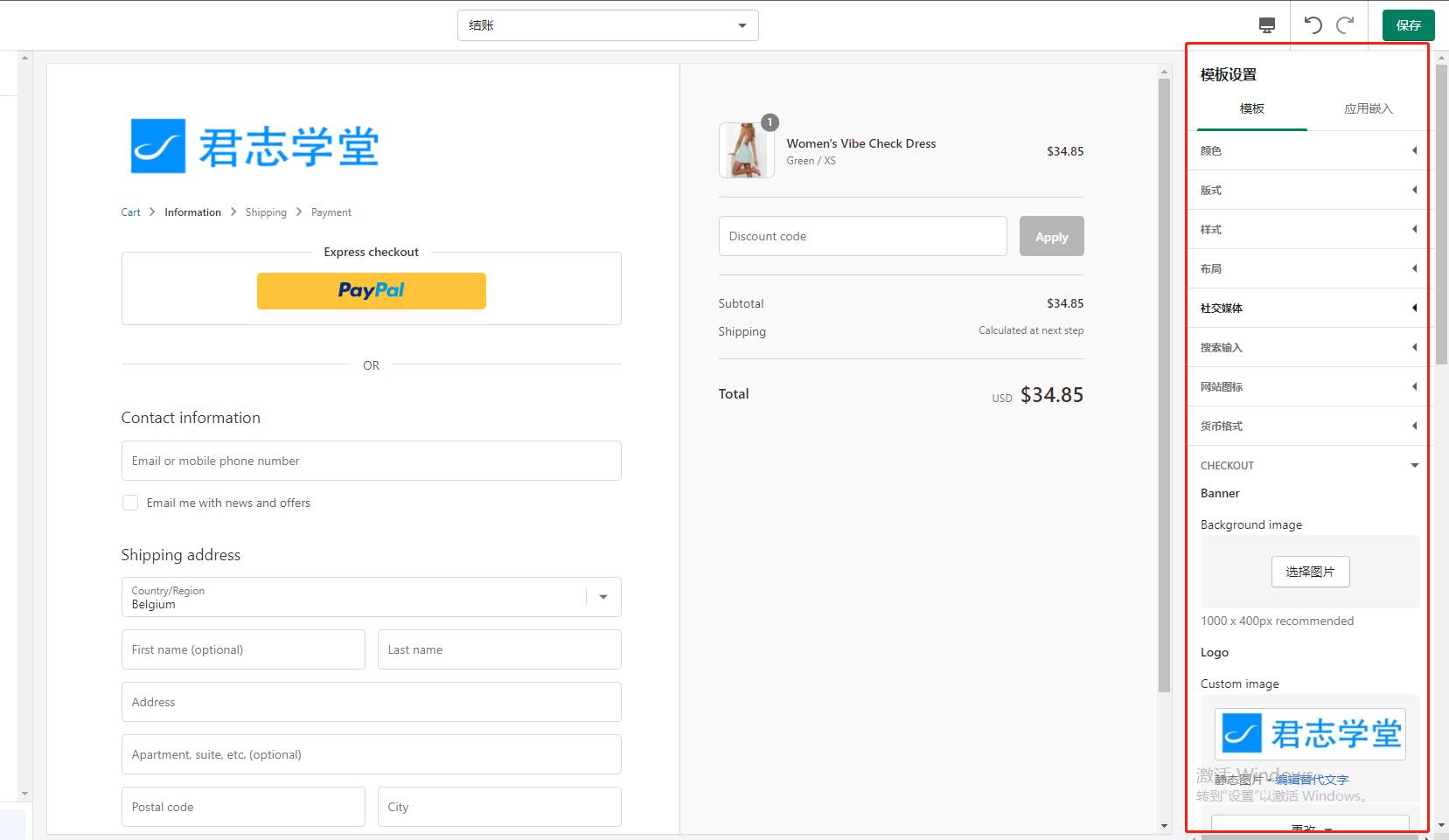Click the redo arrow icon
1449x840 pixels.
coord(1345,24)
